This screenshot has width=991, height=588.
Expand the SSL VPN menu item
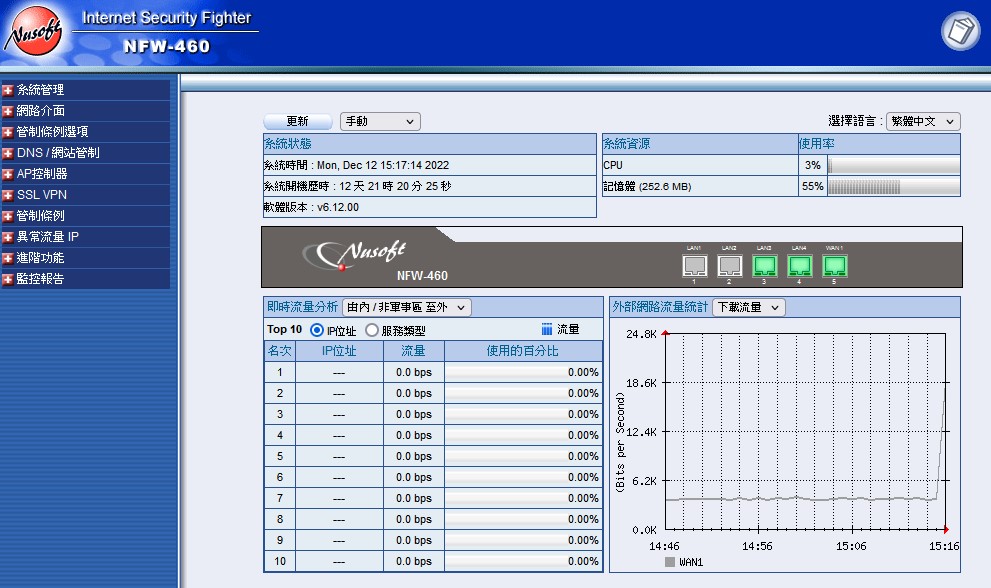pyautogui.click(x=42, y=195)
